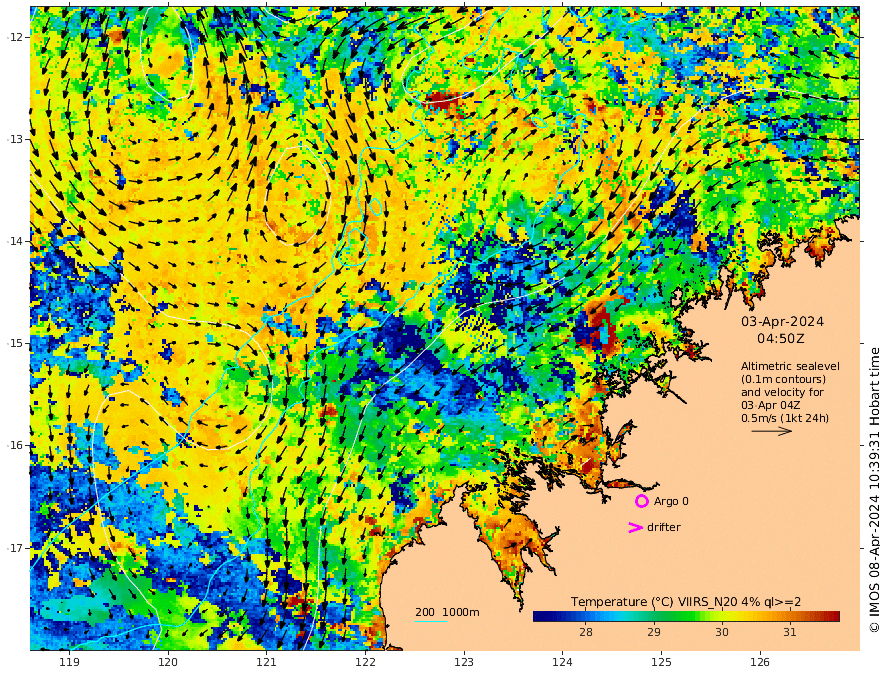Click the latitude label '-17'
The image size is (880, 680).
pos(15,548)
